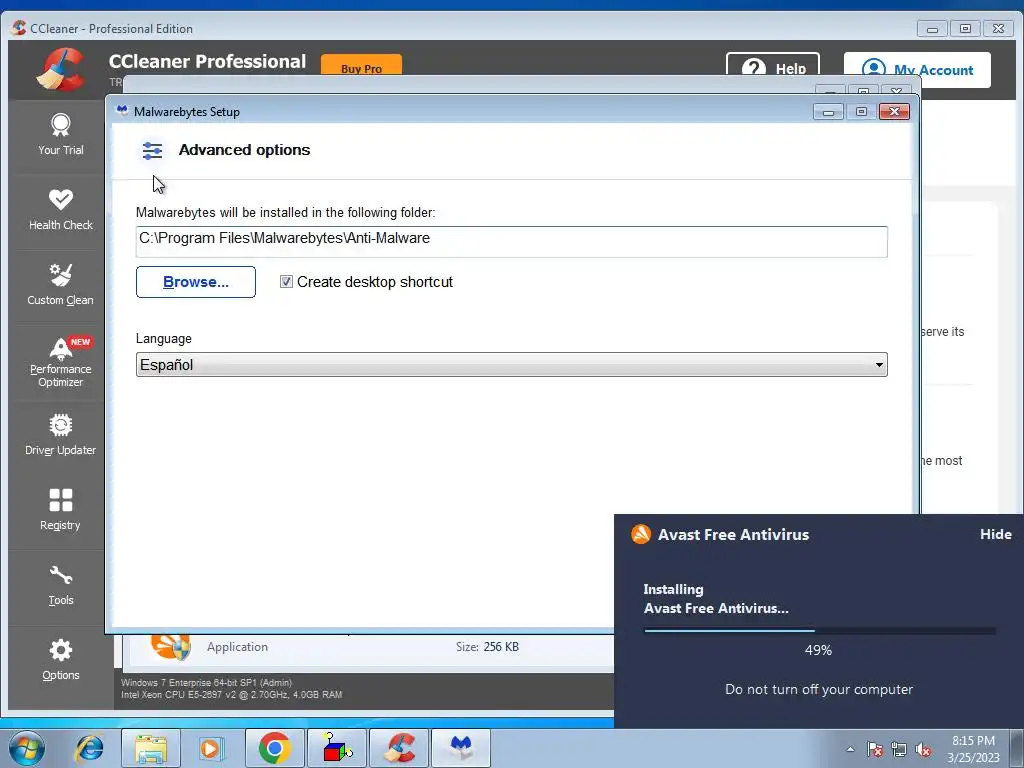Toggle Create desktop shortcut checkbox
This screenshot has height=768, width=1024.
click(x=286, y=281)
